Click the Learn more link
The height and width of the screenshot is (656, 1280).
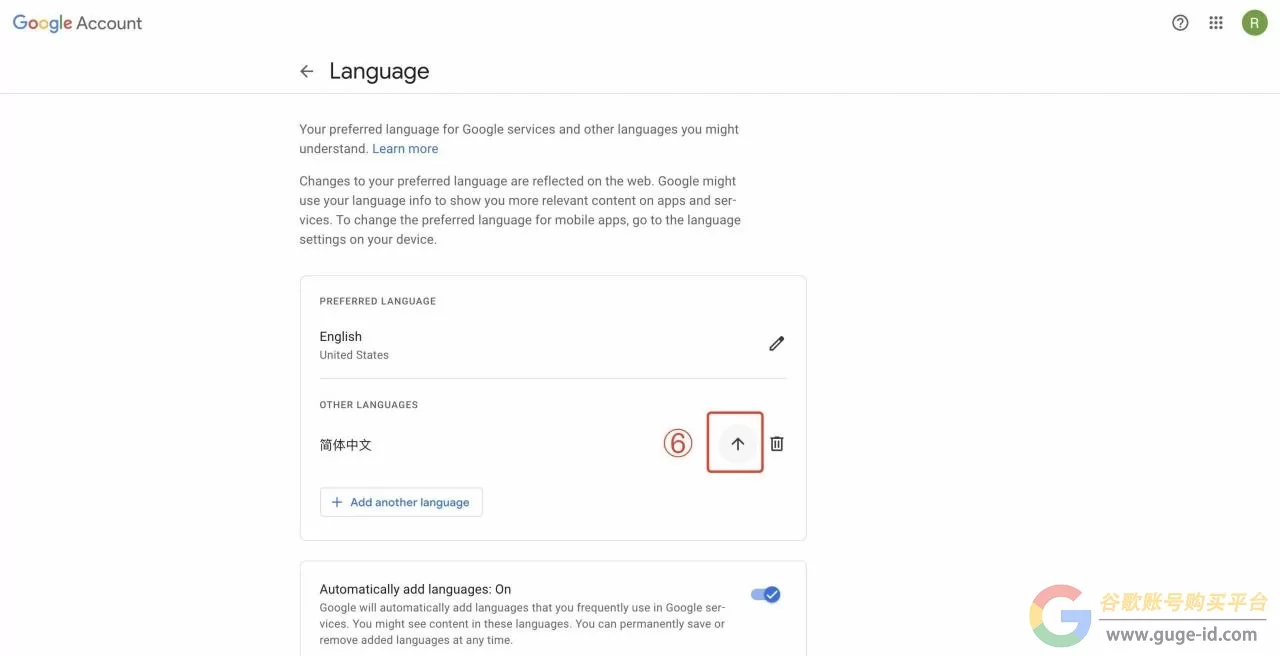click(405, 149)
